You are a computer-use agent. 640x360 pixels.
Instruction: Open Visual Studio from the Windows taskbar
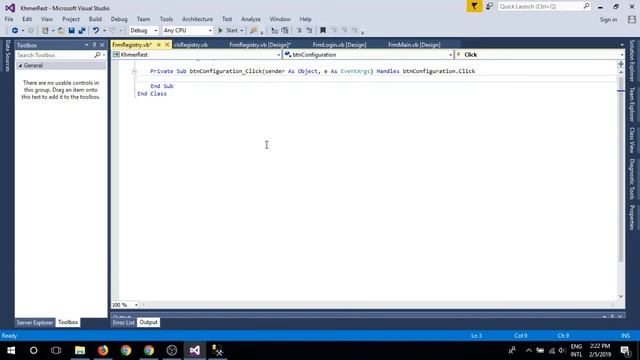[x=195, y=350]
